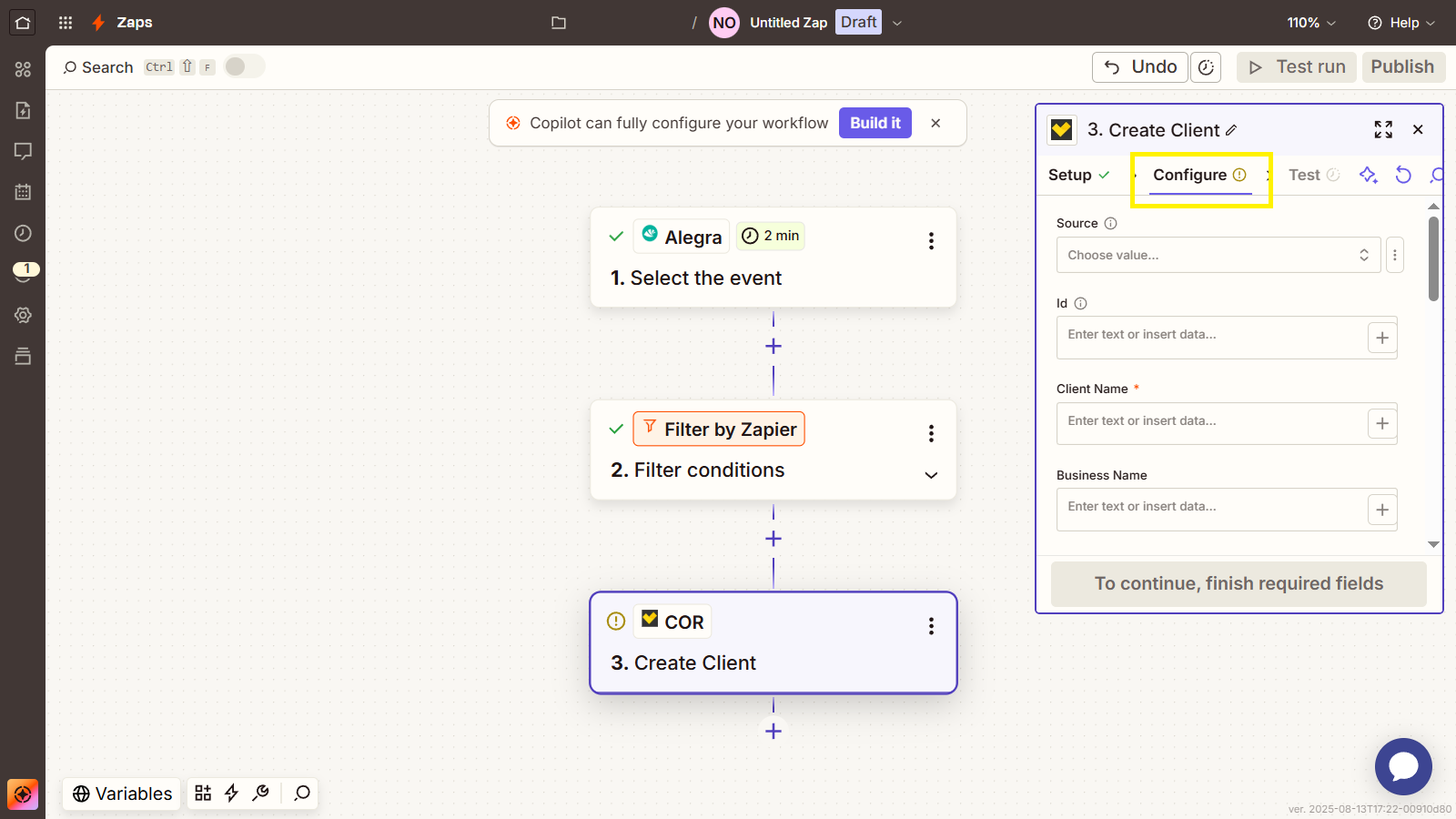Open the orange Copilot icon at bottom-left

point(23,794)
